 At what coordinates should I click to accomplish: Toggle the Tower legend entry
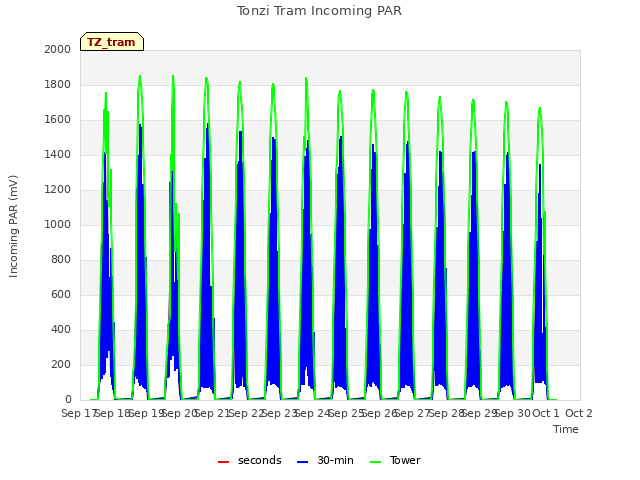pyautogui.click(x=395, y=460)
